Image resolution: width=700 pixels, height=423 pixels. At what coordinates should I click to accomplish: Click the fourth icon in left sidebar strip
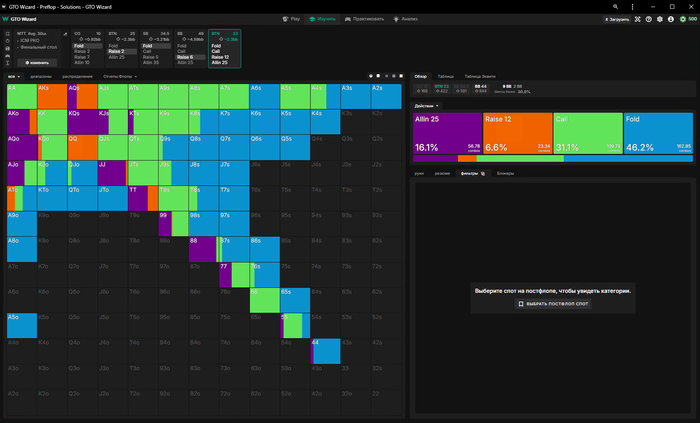point(8,56)
